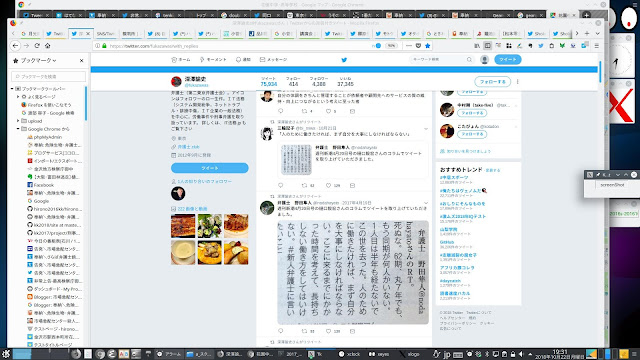Click the Twitter bird logo in page header

coord(344,60)
